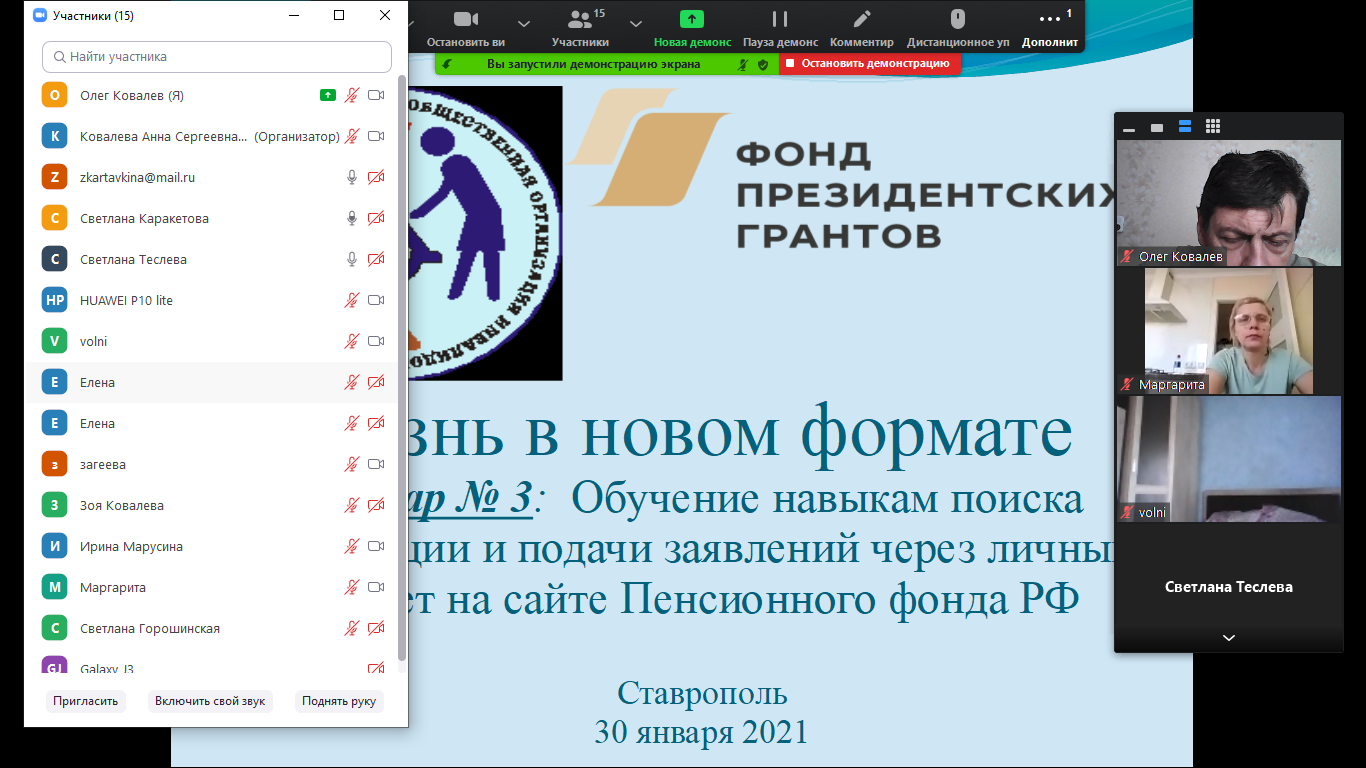Select participant name Ирина Марусина
This screenshot has width=1366, height=768.
[x=131, y=546]
